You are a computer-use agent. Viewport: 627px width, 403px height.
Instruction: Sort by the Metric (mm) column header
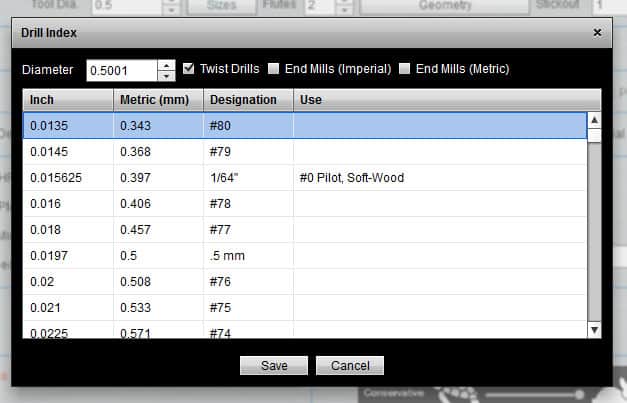tap(158, 100)
